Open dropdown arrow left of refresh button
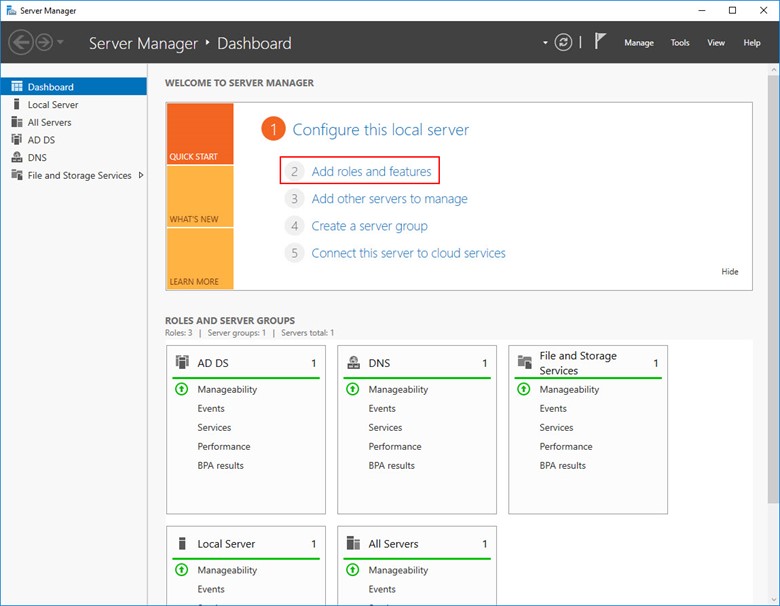 546,43
